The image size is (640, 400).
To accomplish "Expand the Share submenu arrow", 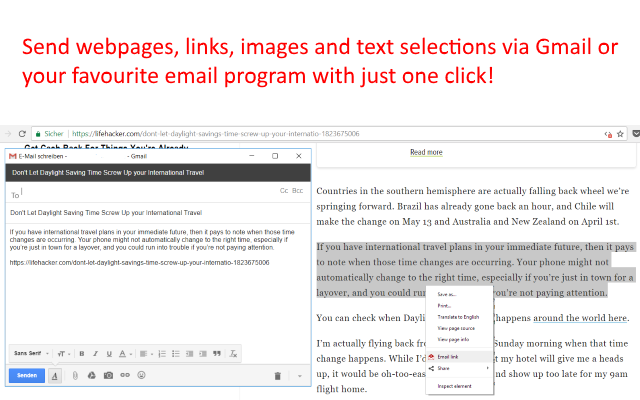I will pos(487,368).
